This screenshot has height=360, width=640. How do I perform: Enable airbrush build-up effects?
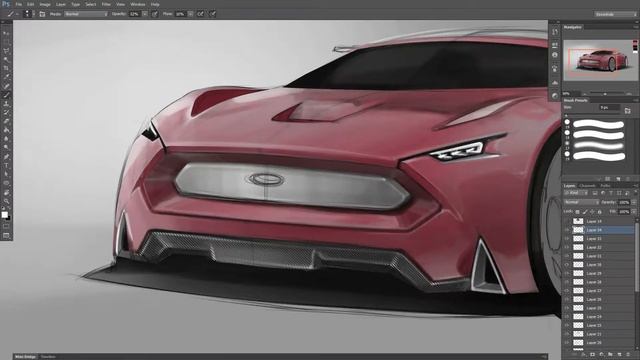pyautogui.click(x=200, y=14)
